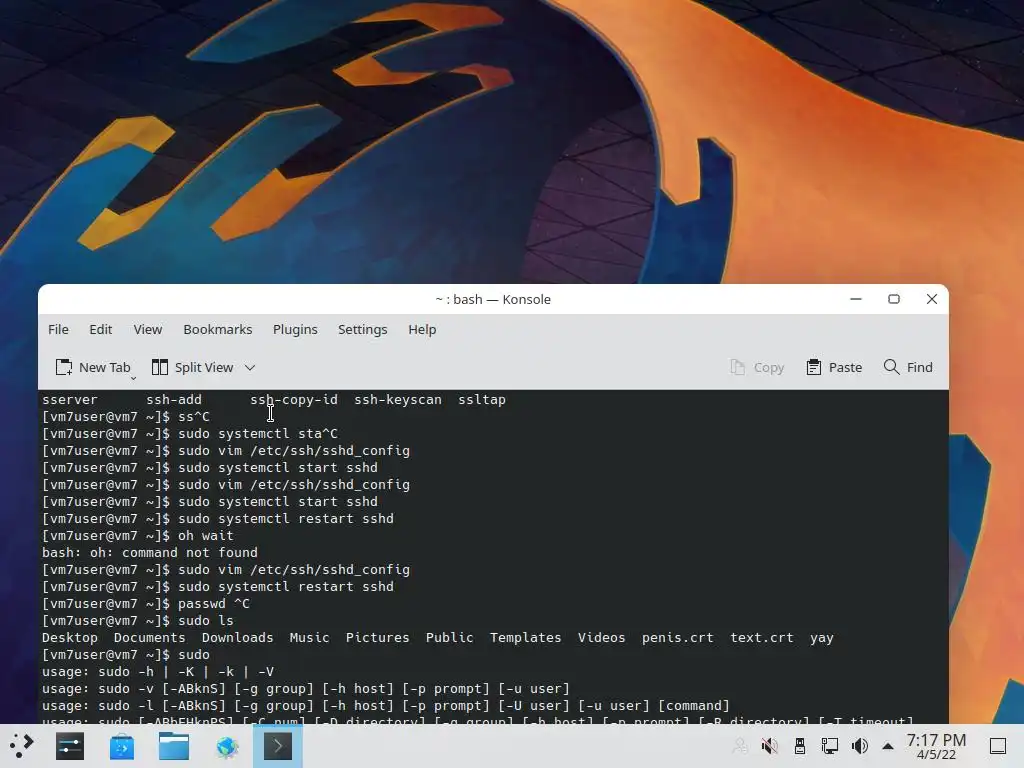Open the View menu

click(x=148, y=329)
